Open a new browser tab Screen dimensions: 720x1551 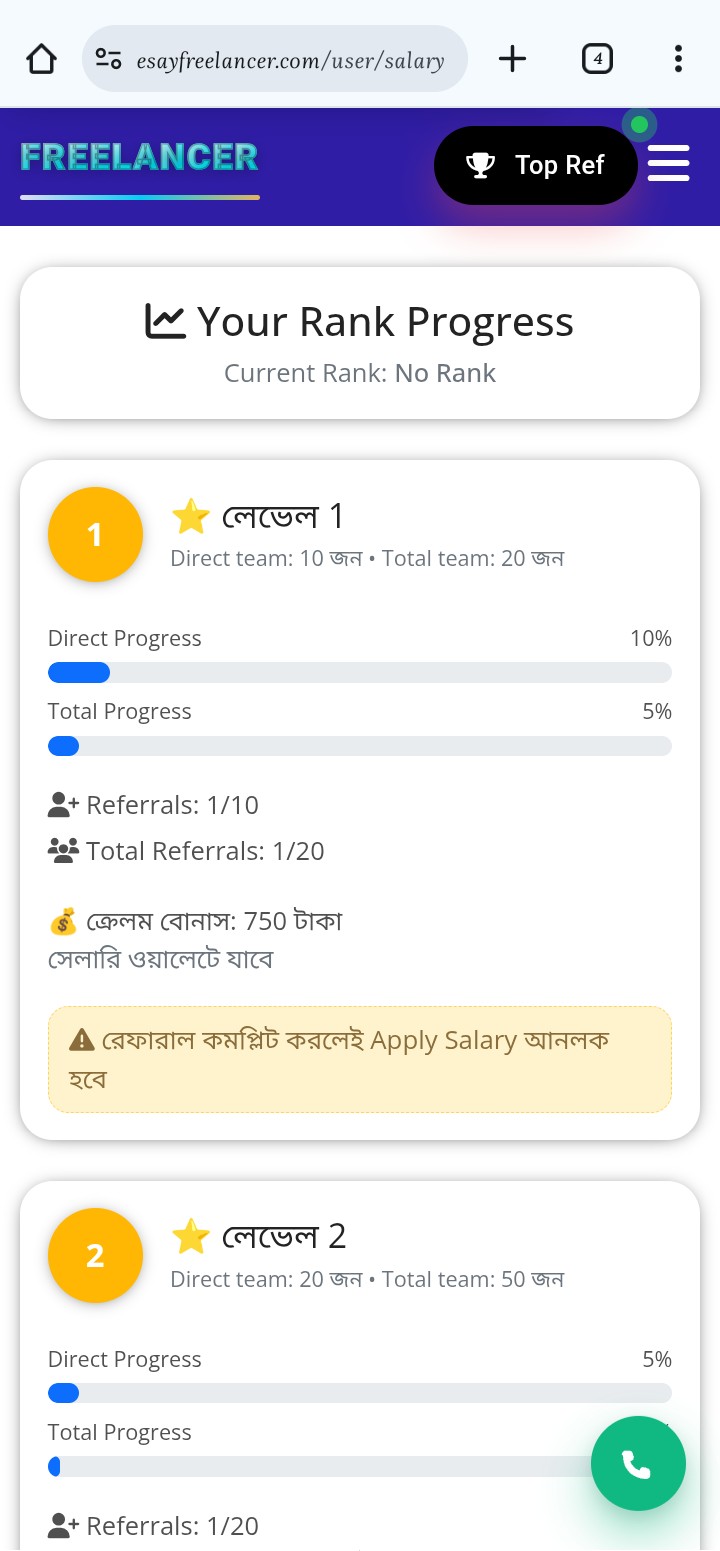pos(512,59)
